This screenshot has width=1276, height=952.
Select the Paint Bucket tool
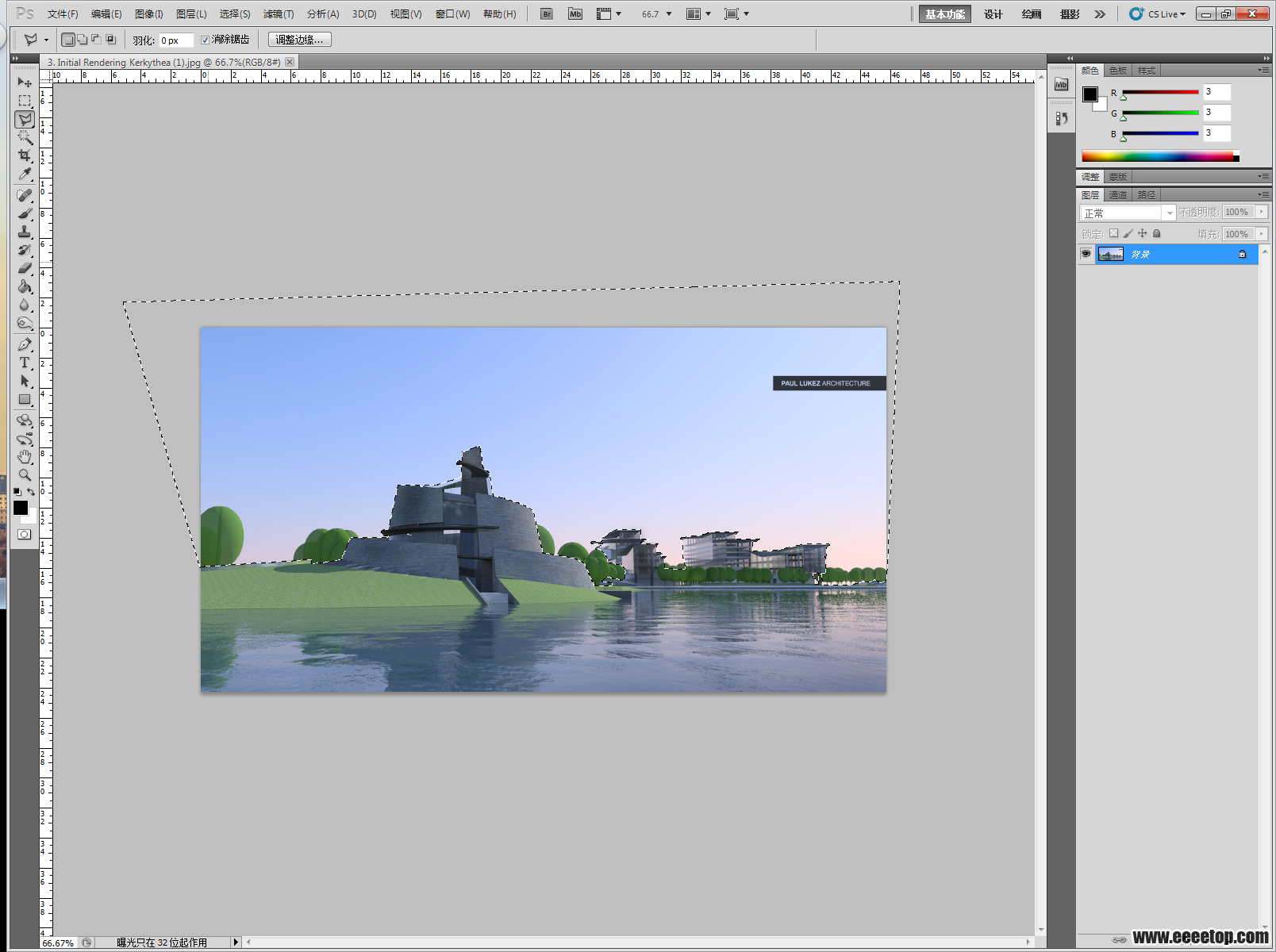coord(25,286)
